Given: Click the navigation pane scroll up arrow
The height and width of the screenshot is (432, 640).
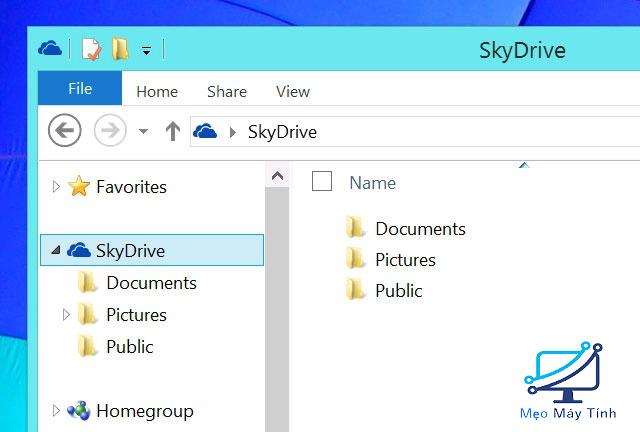Looking at the screenshot, I should (278, 176).
